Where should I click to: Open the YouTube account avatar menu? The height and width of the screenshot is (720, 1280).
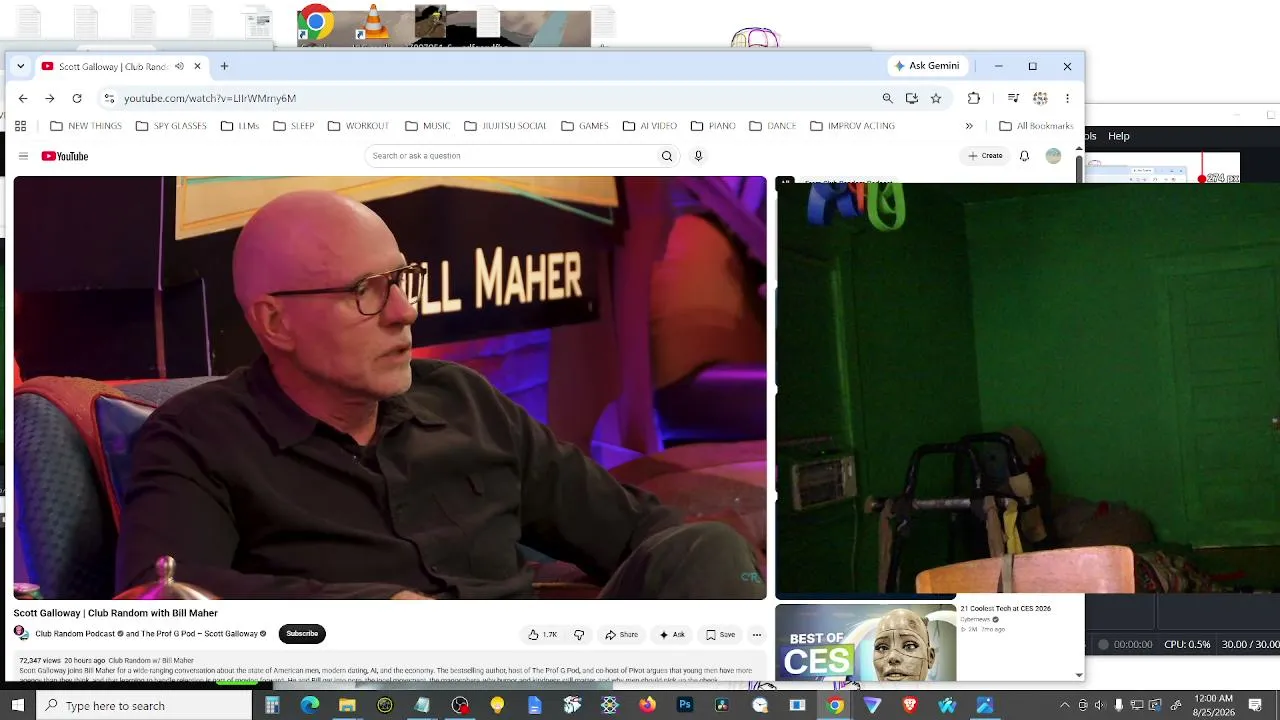click(1053, 156)
